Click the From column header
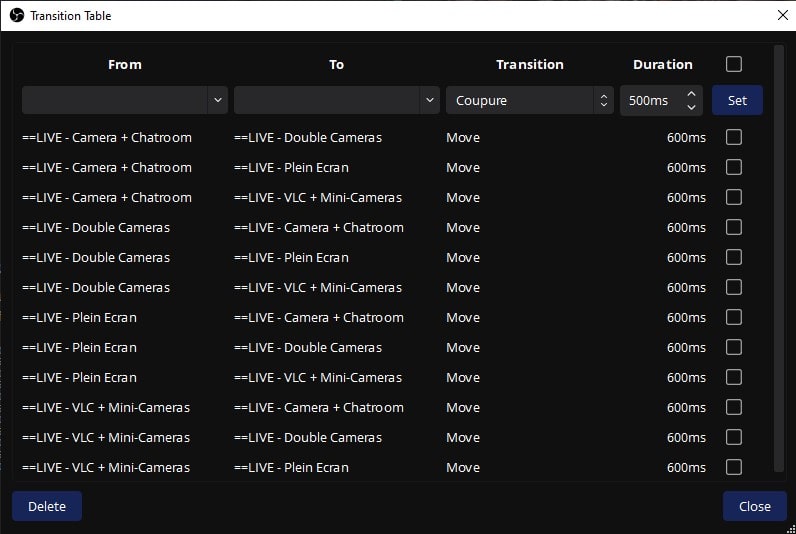The image size is (796, 534). pos(125,64)
